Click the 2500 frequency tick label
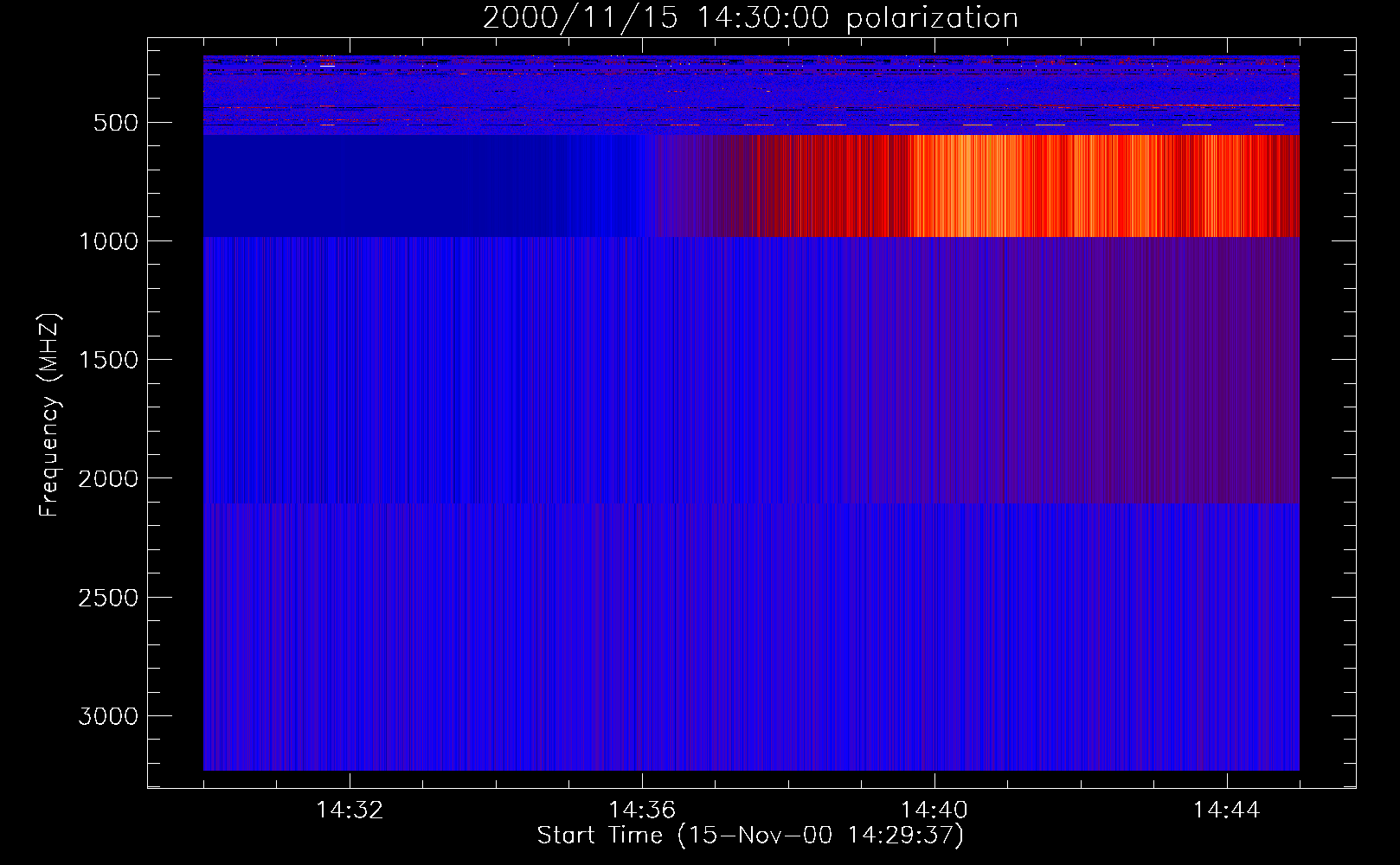This screenshot has width=1400, height=865. pos(108,598)
